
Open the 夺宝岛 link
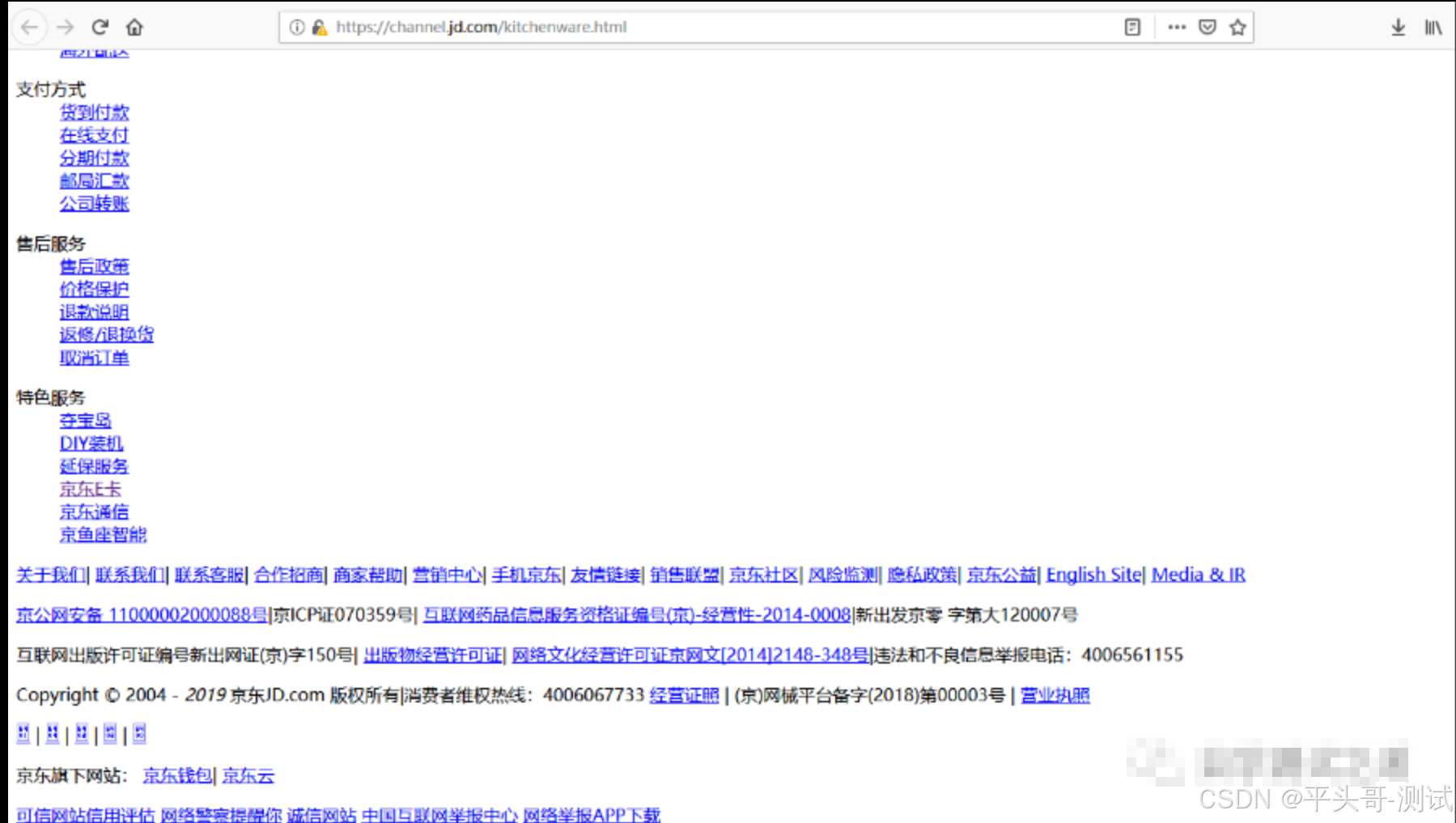pyautogui.click(x=85, y=421)
